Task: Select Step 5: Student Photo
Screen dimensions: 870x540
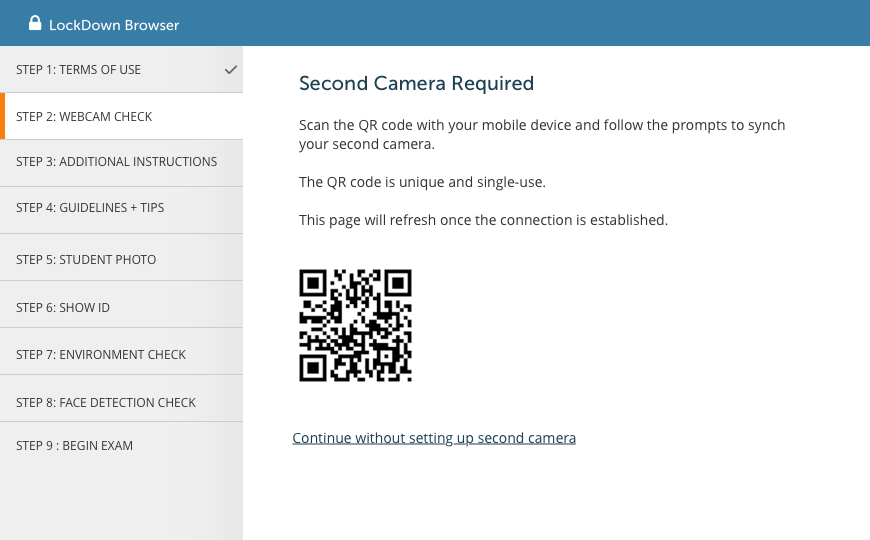Action: click(122, 258)
